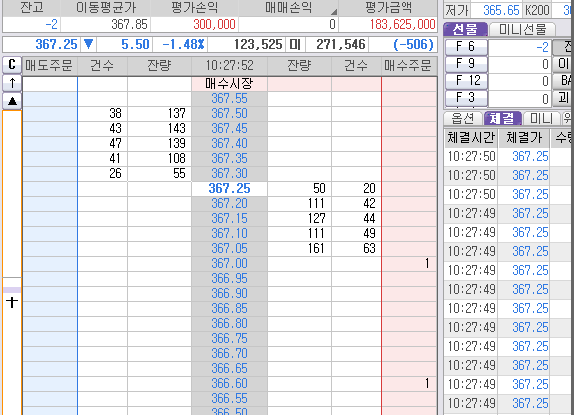Click the 매수주문 column header
This screenshot has width=574, height=415.
[409, 66]
